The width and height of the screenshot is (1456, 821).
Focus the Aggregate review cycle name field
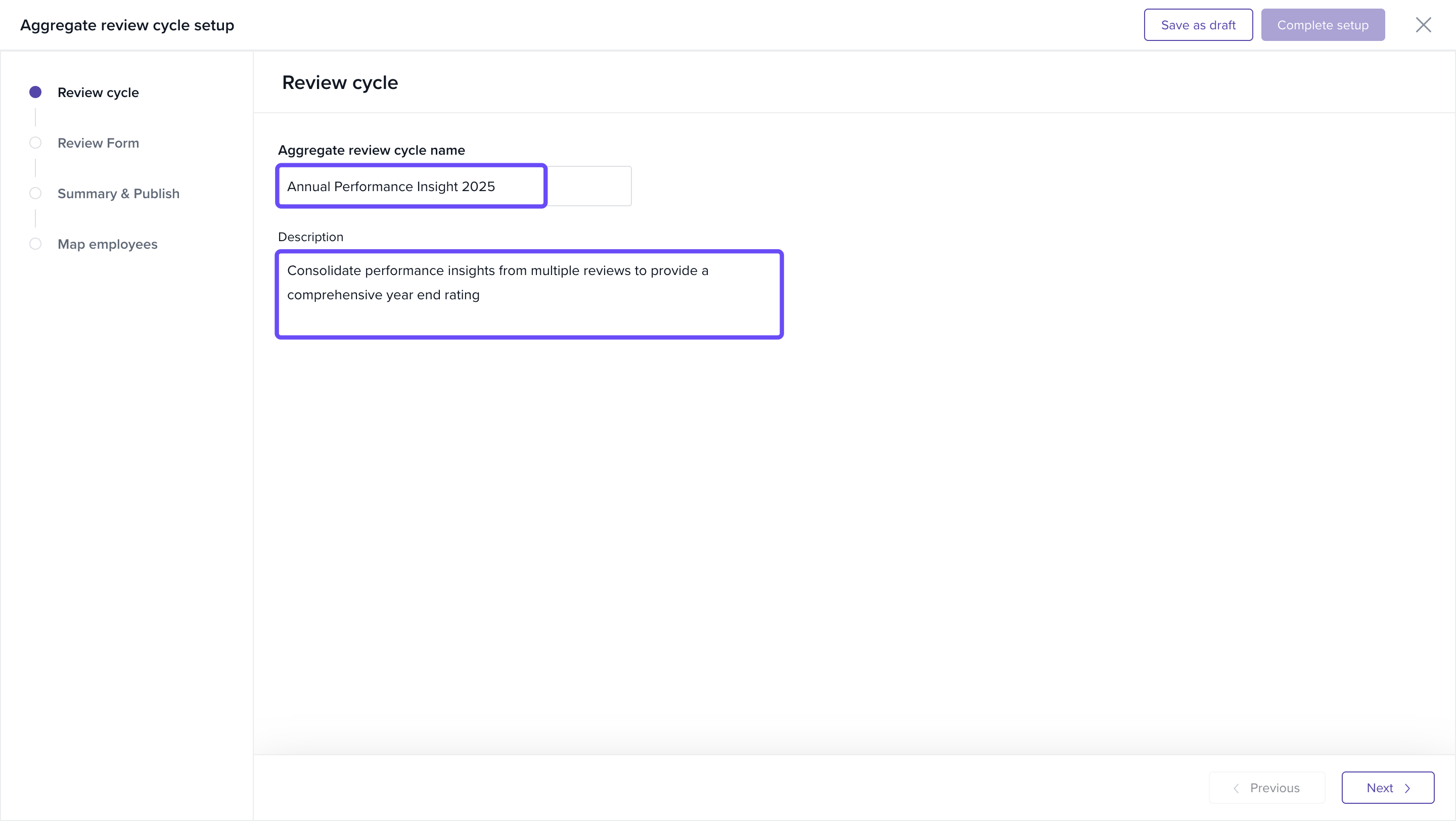411,186
